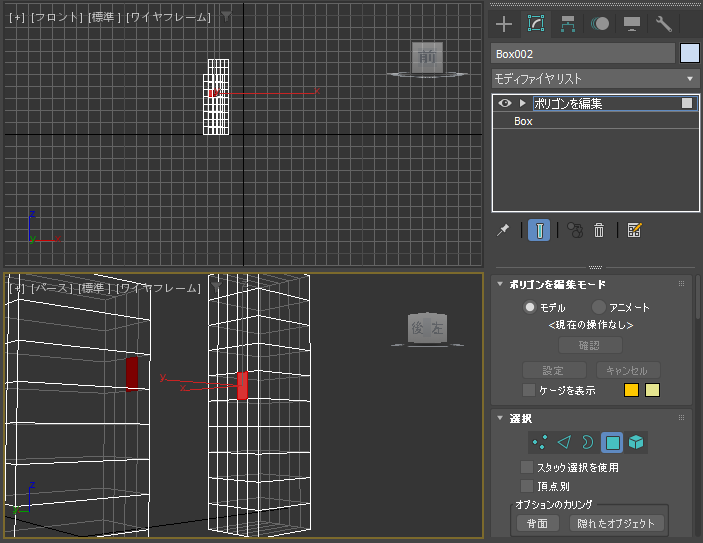The width and height of the screenshot is (703, 543).
Task: Open the [フロント] viewport view menu
Action: [57, 17]
